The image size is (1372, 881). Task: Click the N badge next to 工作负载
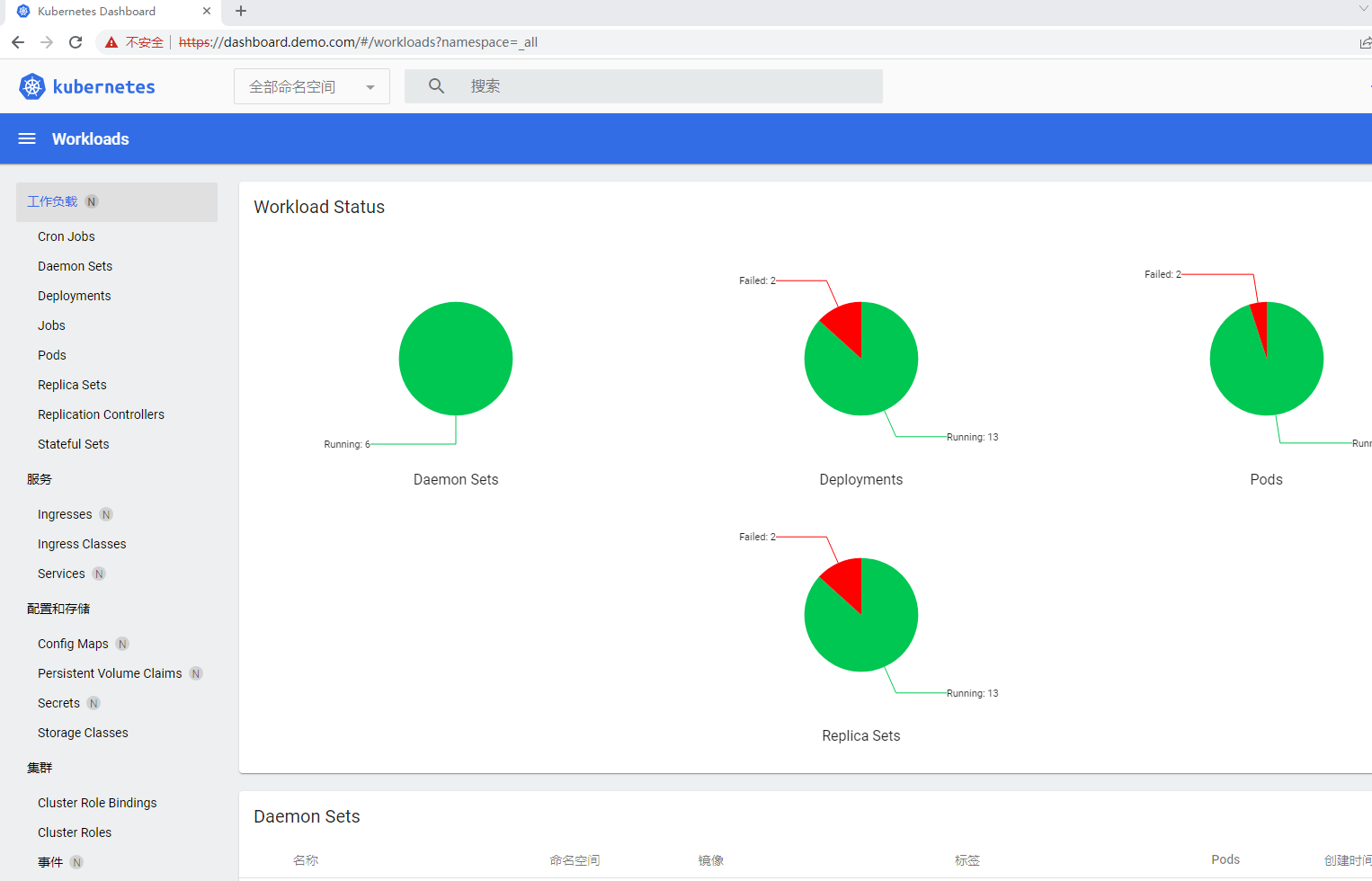point(92,201)
